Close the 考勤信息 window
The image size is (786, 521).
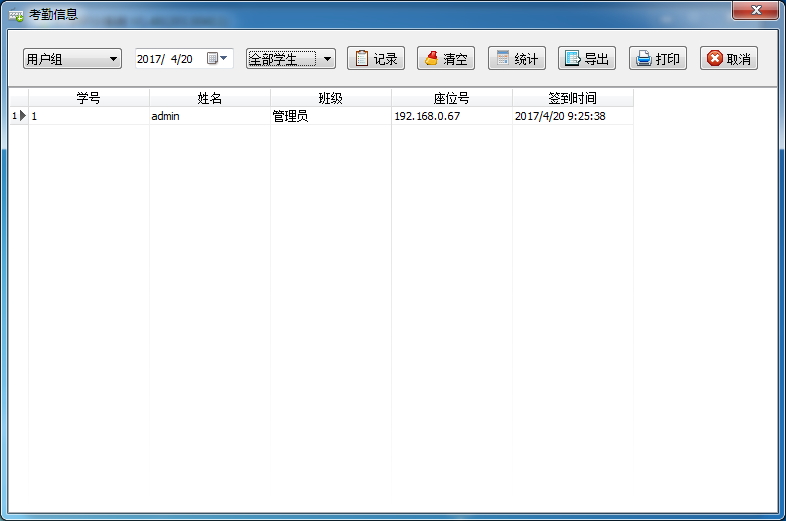click(x=755, y=10)
